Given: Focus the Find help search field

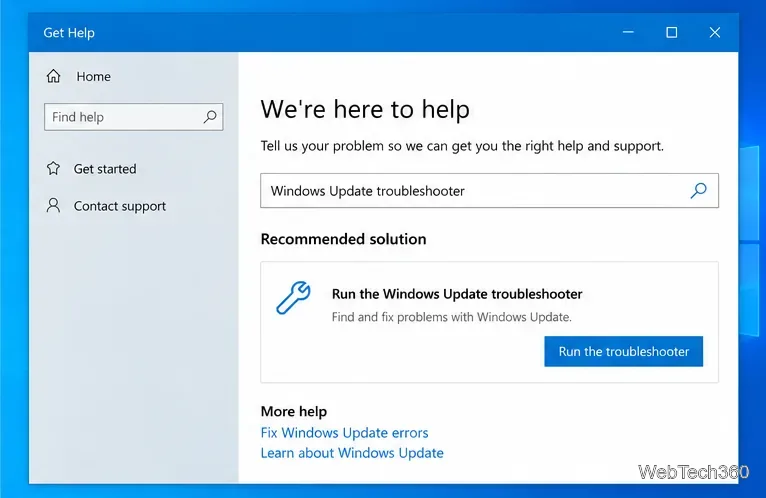Looking at the screenshot, I should tap(133, 117).
